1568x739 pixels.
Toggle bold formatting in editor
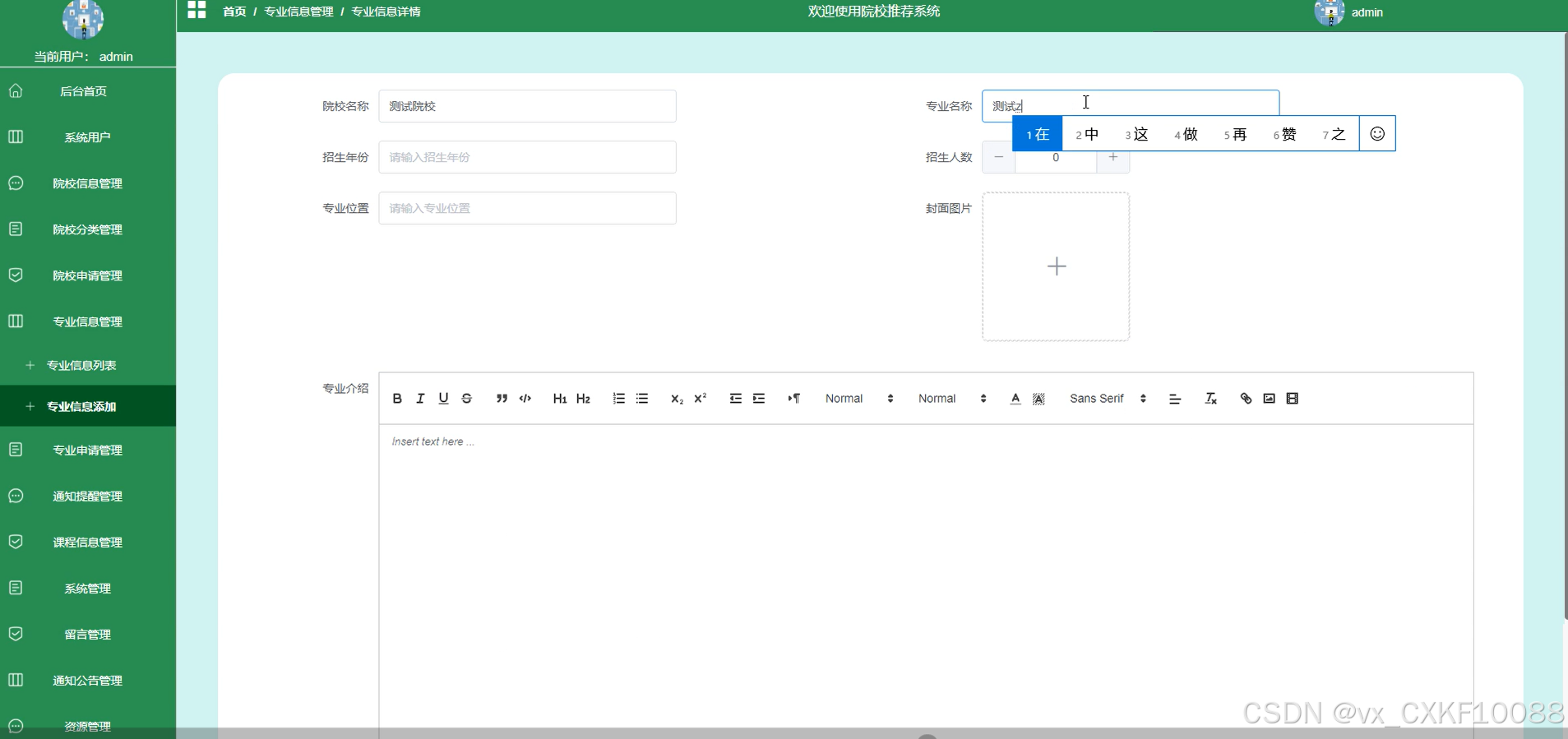pos(397,399)
